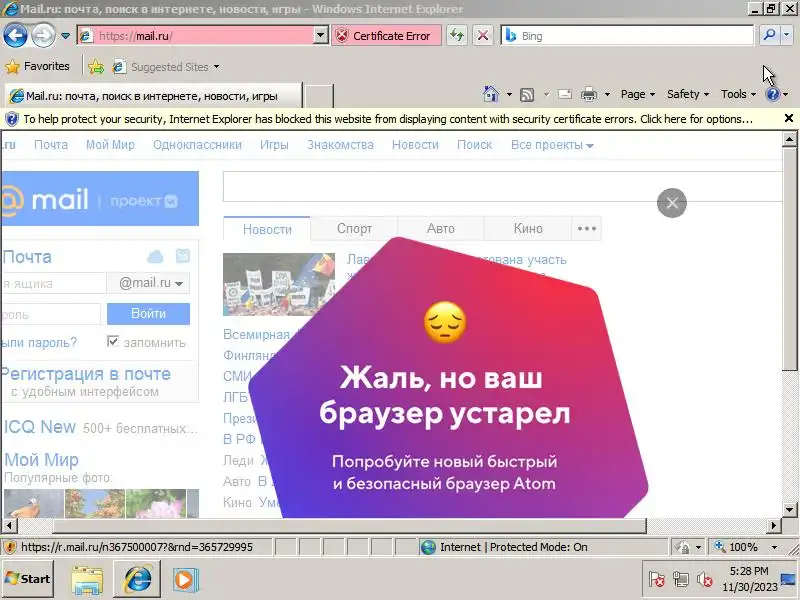Expand the address bar URL history dropdown
The image size is (800, 600).
[320, 36]
